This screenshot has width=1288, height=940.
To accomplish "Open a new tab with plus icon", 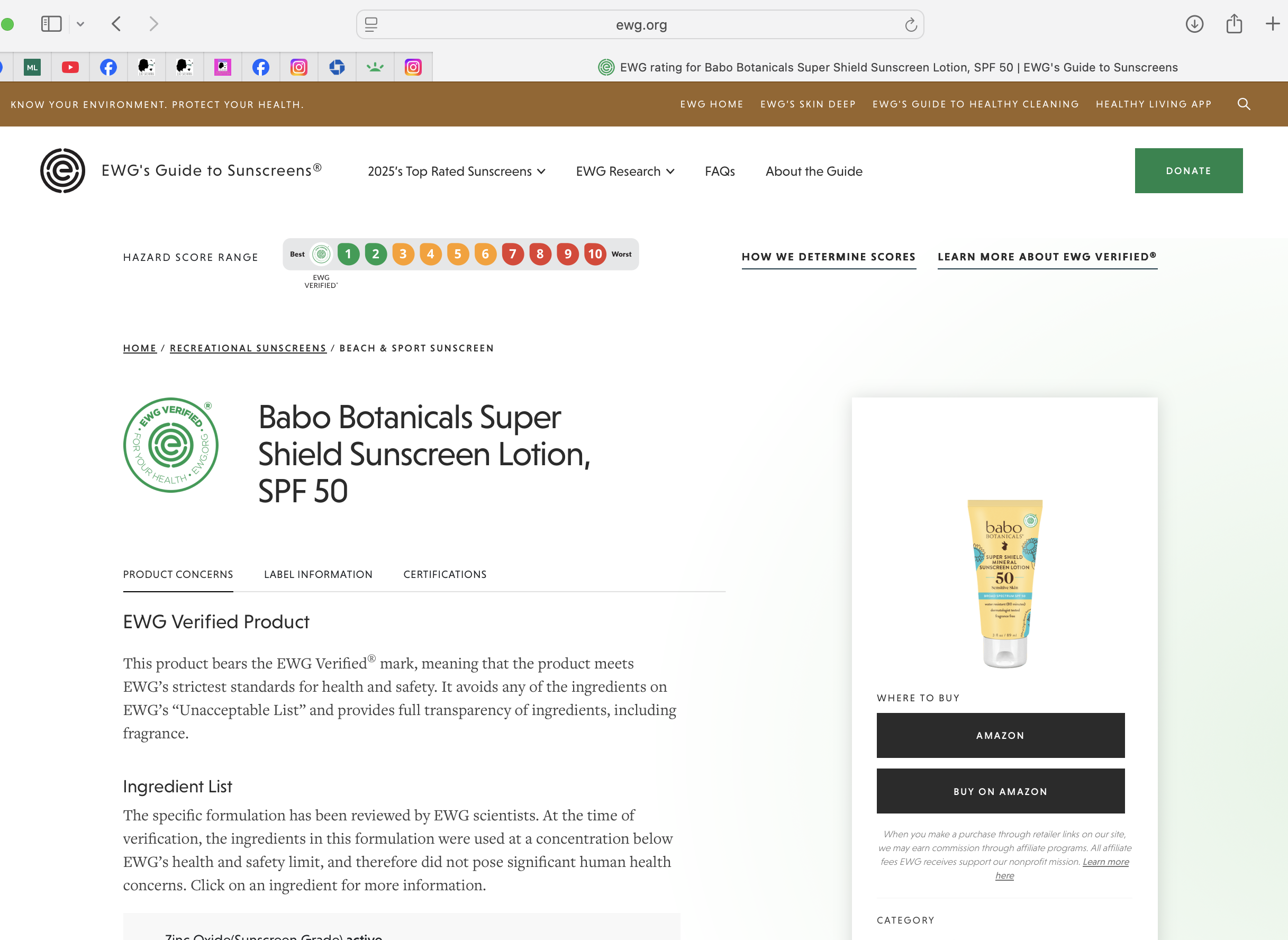I will click(x=1272, y=24).
